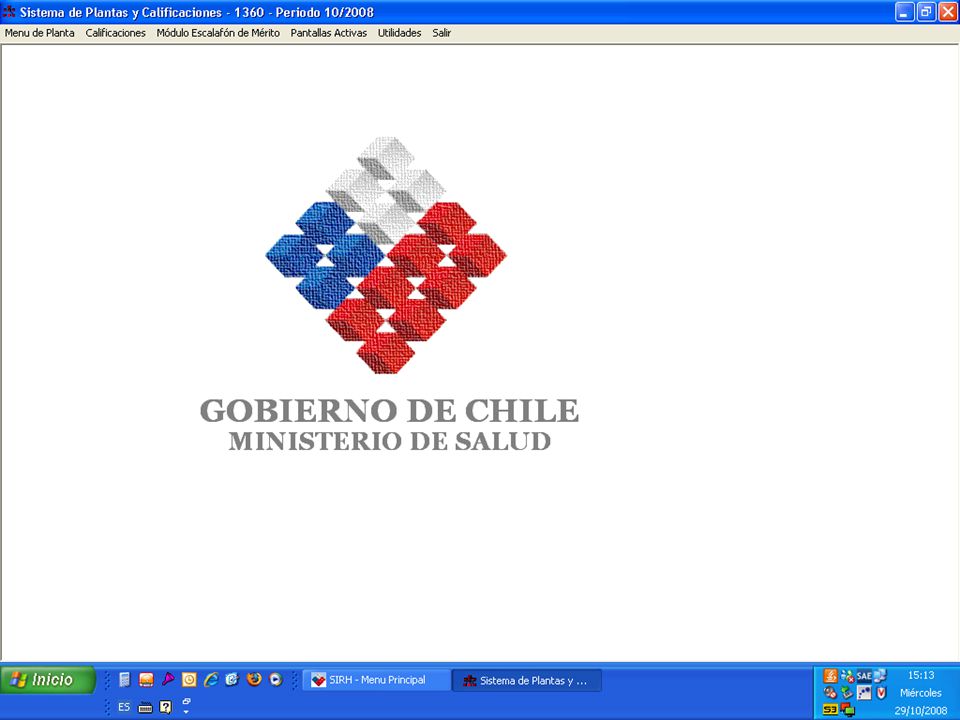This screenshot has height=720, width=960.
Task: Click the SAE tray icon
Action: pyautogui.click(x=864, y=676)
